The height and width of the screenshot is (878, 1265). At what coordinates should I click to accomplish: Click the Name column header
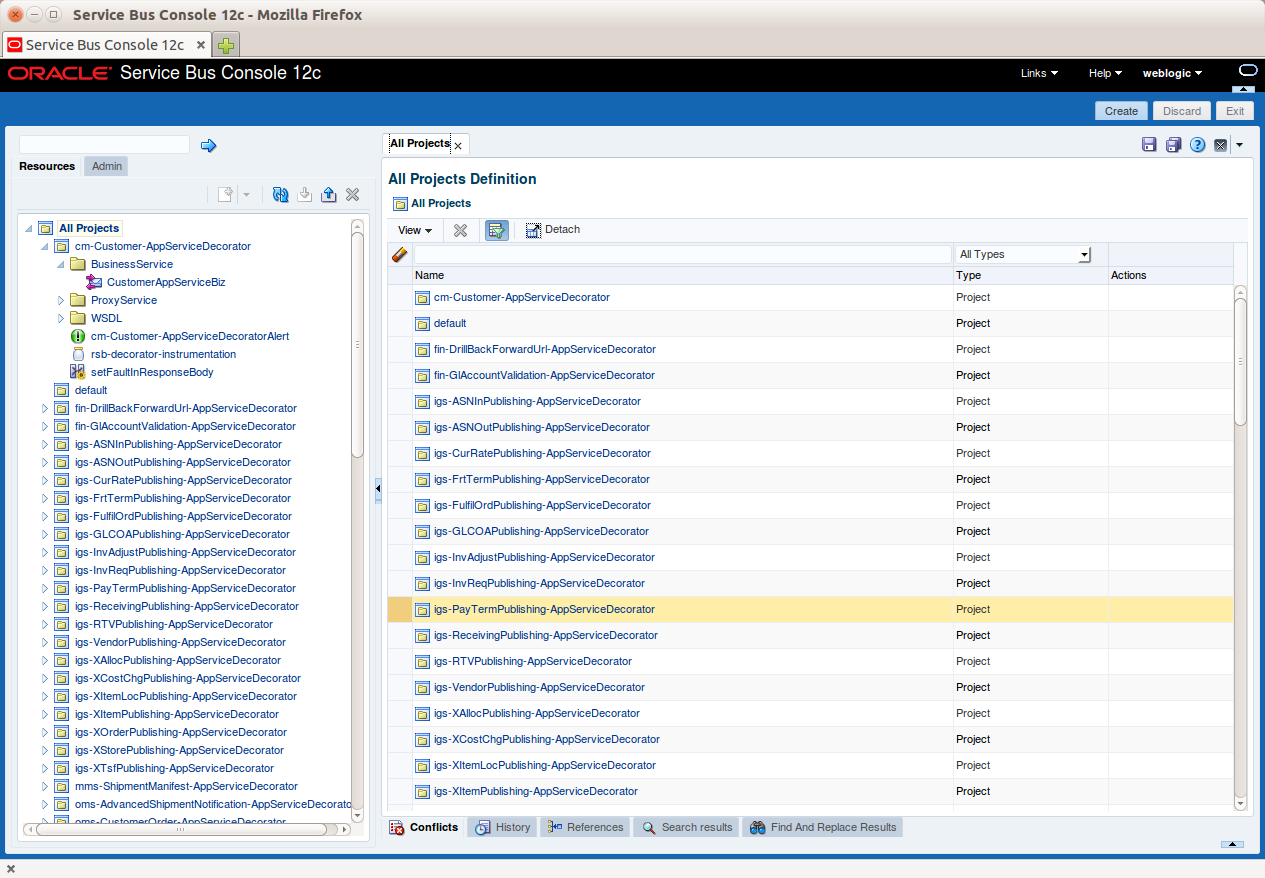(682, 275)
